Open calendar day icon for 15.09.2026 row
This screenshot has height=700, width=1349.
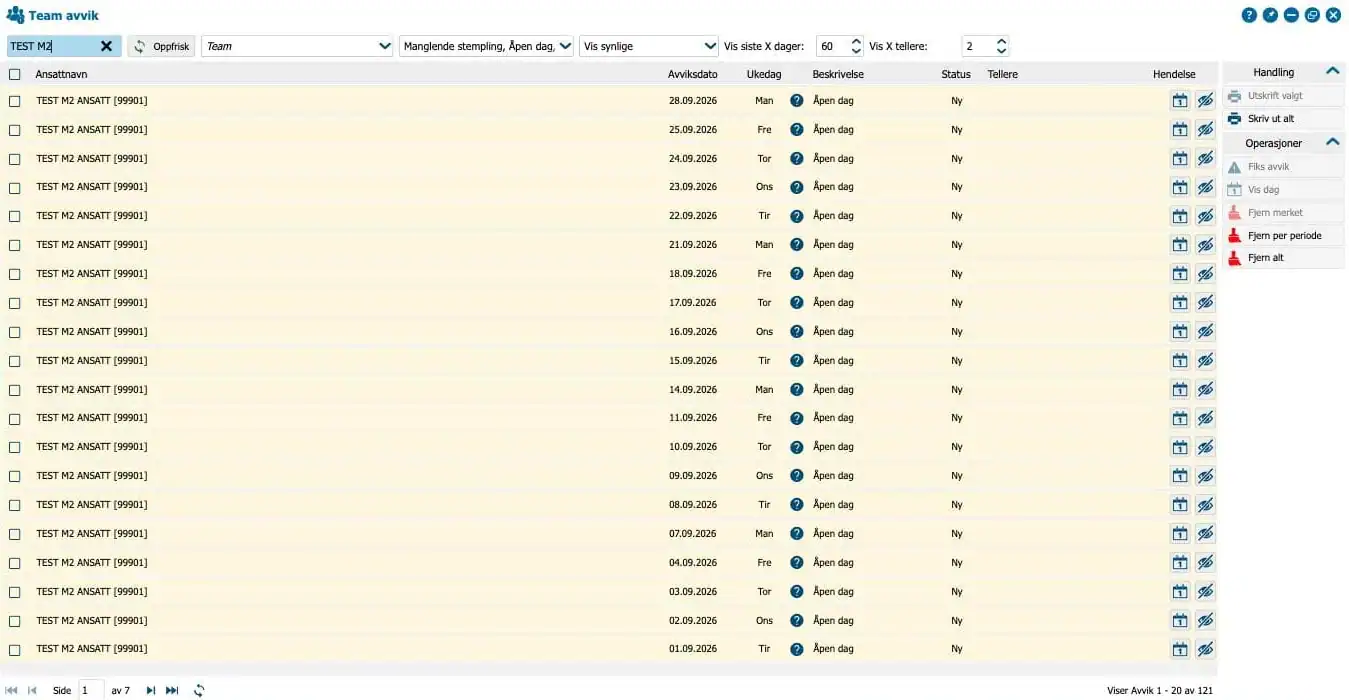[x=1180, y=361]
